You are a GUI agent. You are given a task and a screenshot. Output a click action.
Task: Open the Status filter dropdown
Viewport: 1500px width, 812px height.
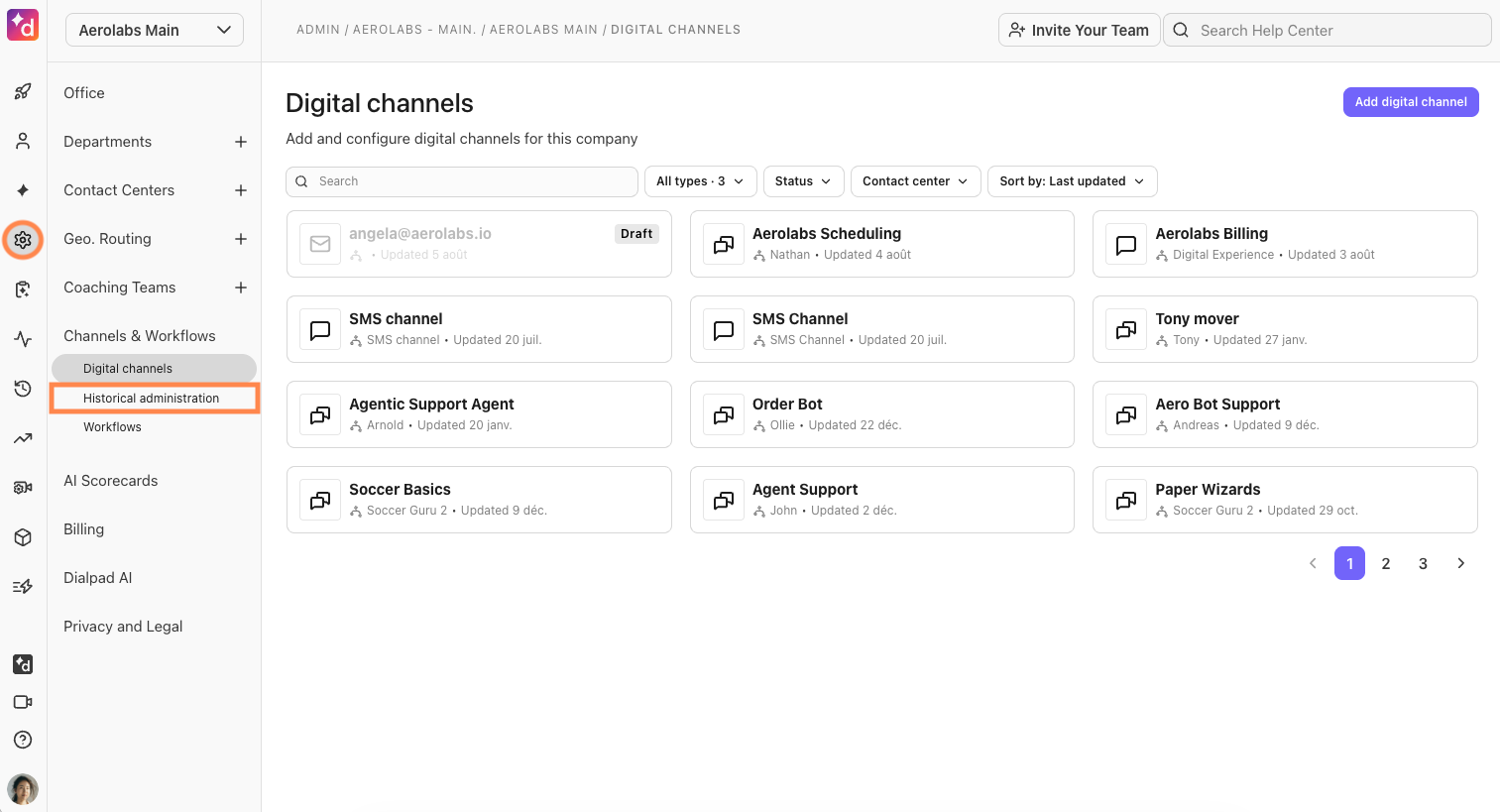tap(804, 181)
